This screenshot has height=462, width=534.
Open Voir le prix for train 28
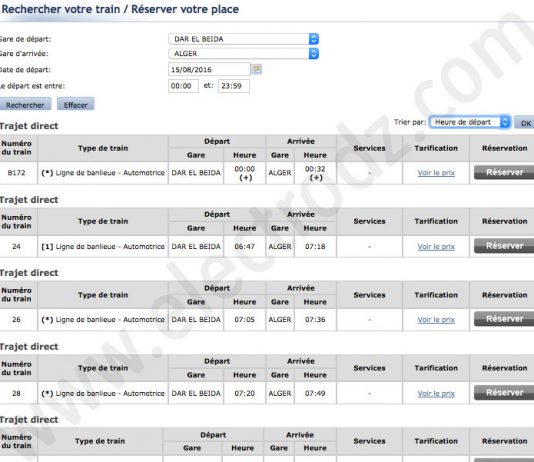(436, 393)
